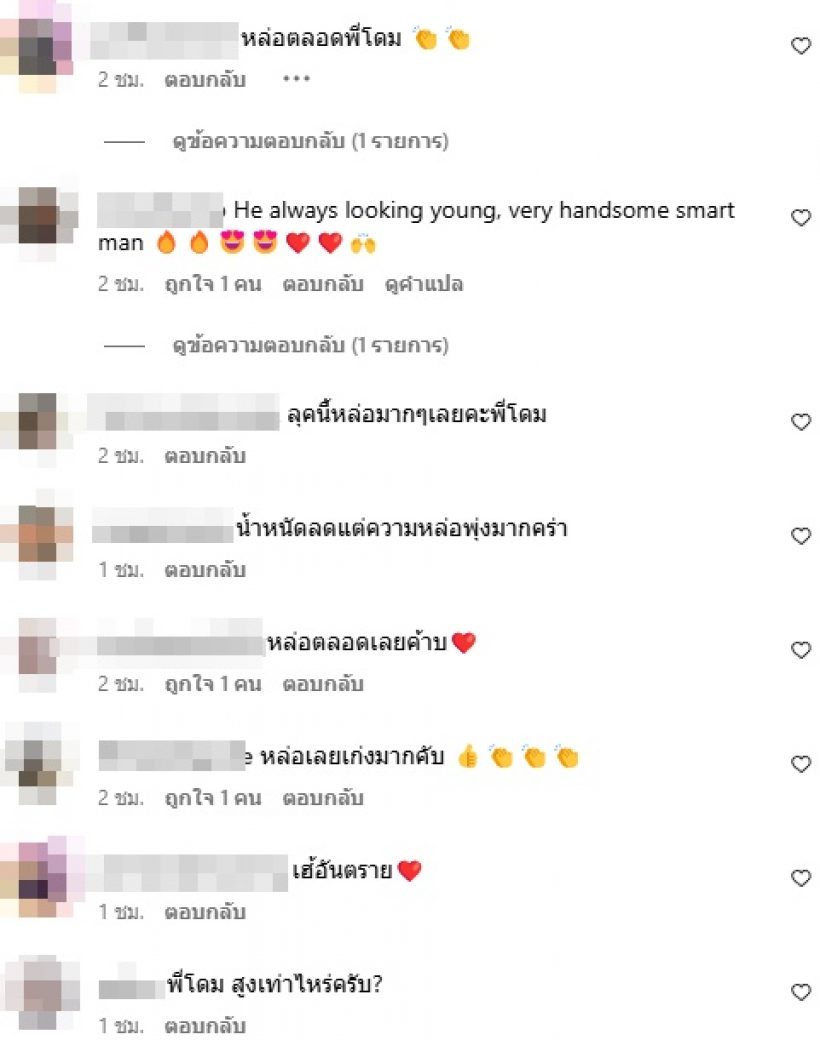This screenshot has width=820, height=1040.
Task: Open profile picture beside 'เฮ้อันตราย' comment
Action: (x=42, y=878)
